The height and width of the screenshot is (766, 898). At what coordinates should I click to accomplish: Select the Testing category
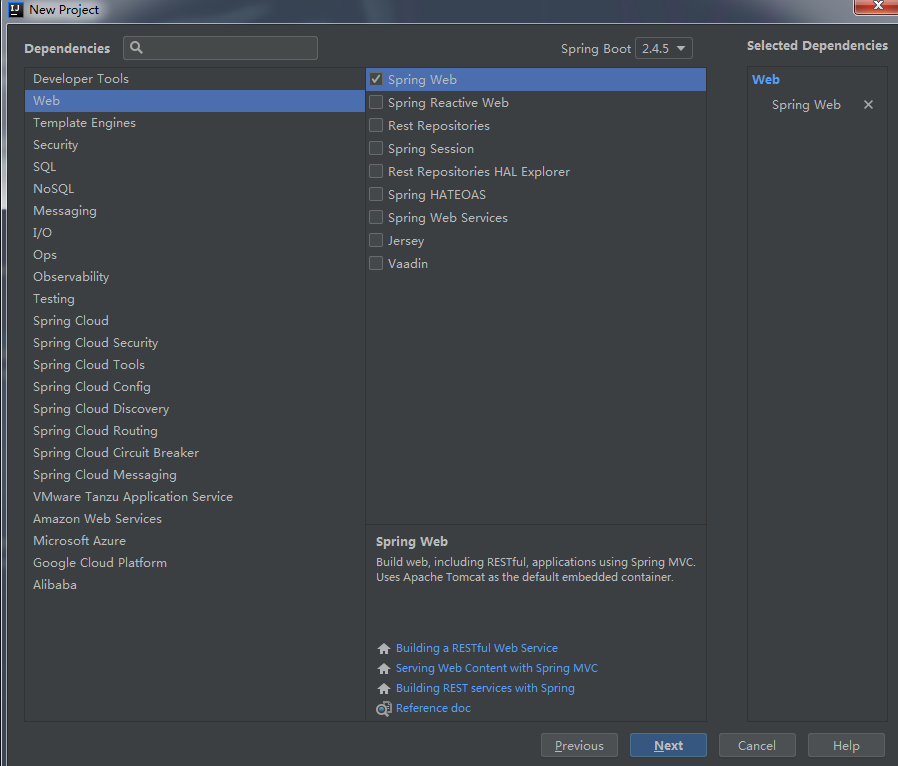point(195,299)
